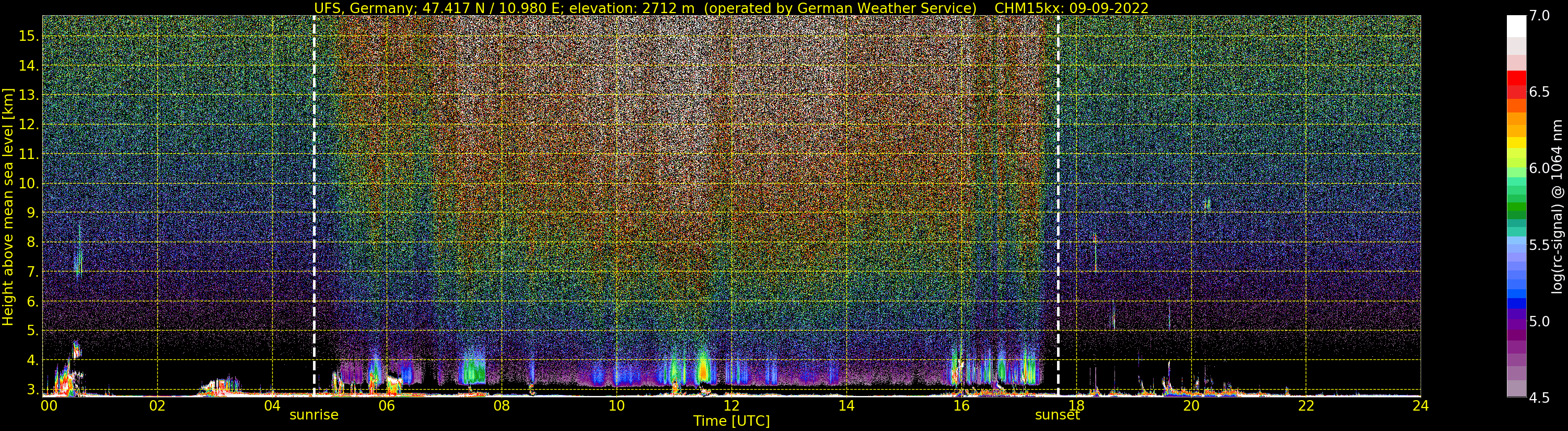The image size is (1568, 431).
Task: Click colorbar value '6.5'
Action: tap(1539, 92)
